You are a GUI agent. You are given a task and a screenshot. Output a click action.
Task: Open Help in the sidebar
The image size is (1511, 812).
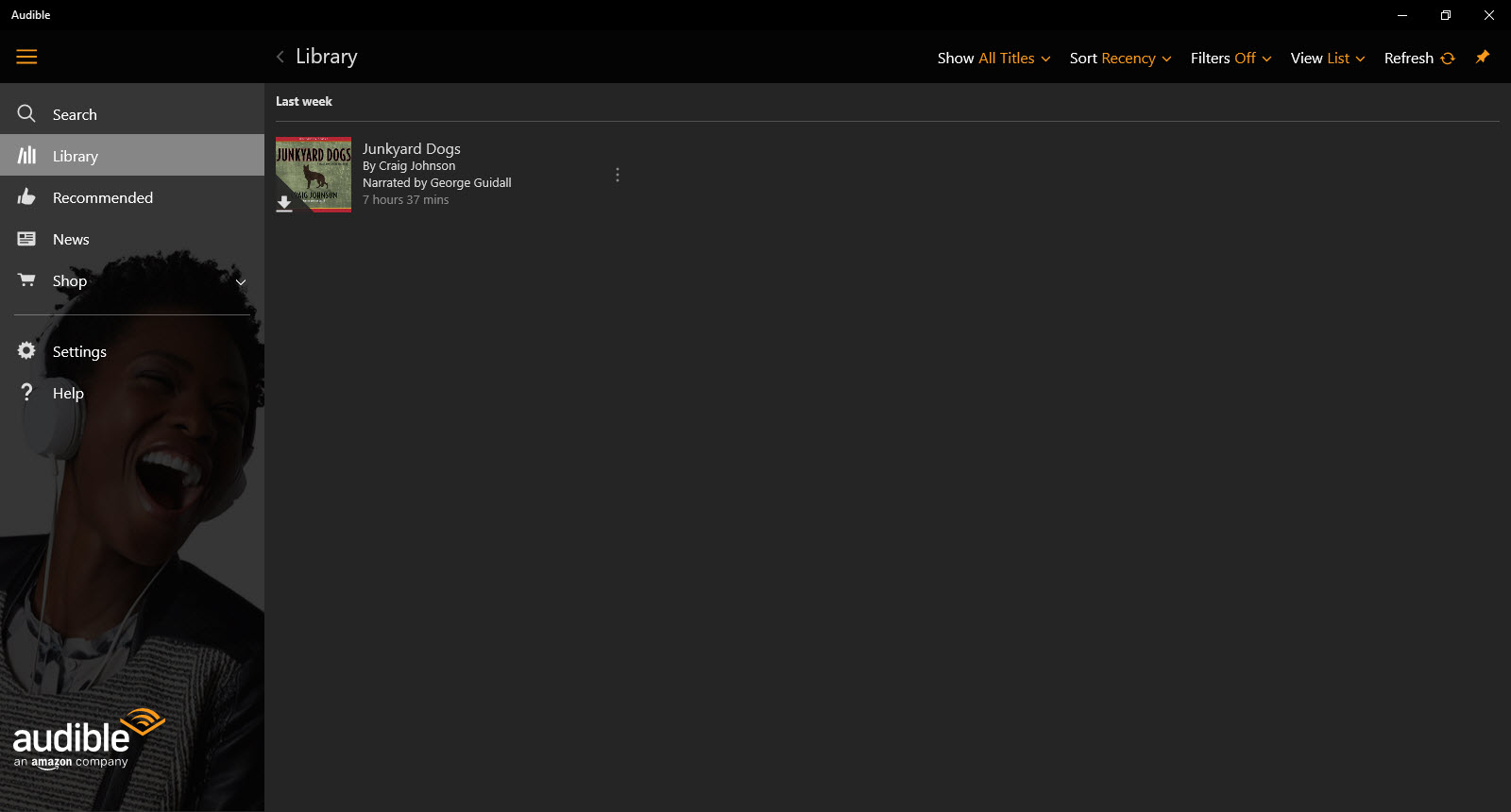pos(132,393)
